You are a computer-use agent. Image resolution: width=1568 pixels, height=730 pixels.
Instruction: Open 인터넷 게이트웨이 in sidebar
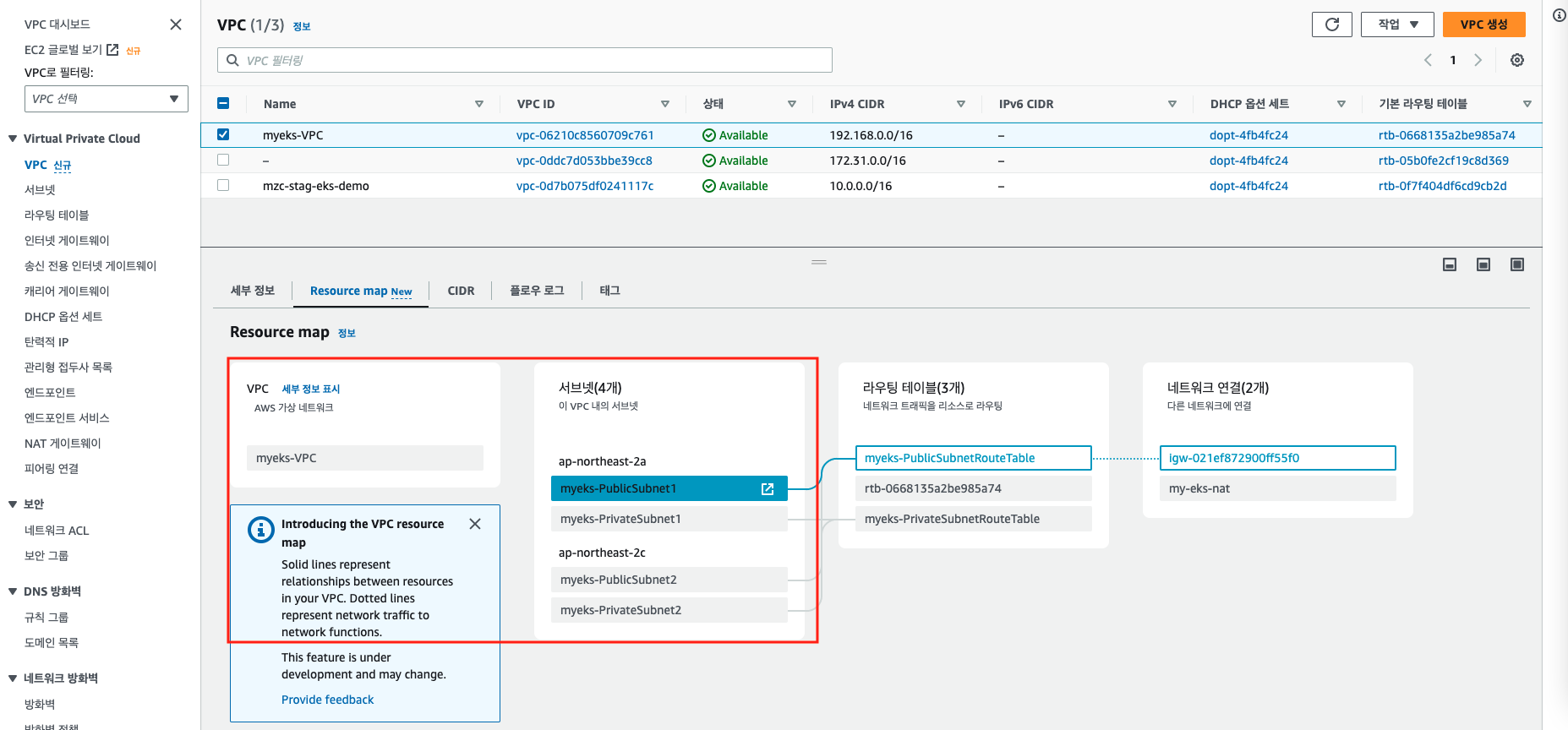pyautogui.click(x=67, y=241)
